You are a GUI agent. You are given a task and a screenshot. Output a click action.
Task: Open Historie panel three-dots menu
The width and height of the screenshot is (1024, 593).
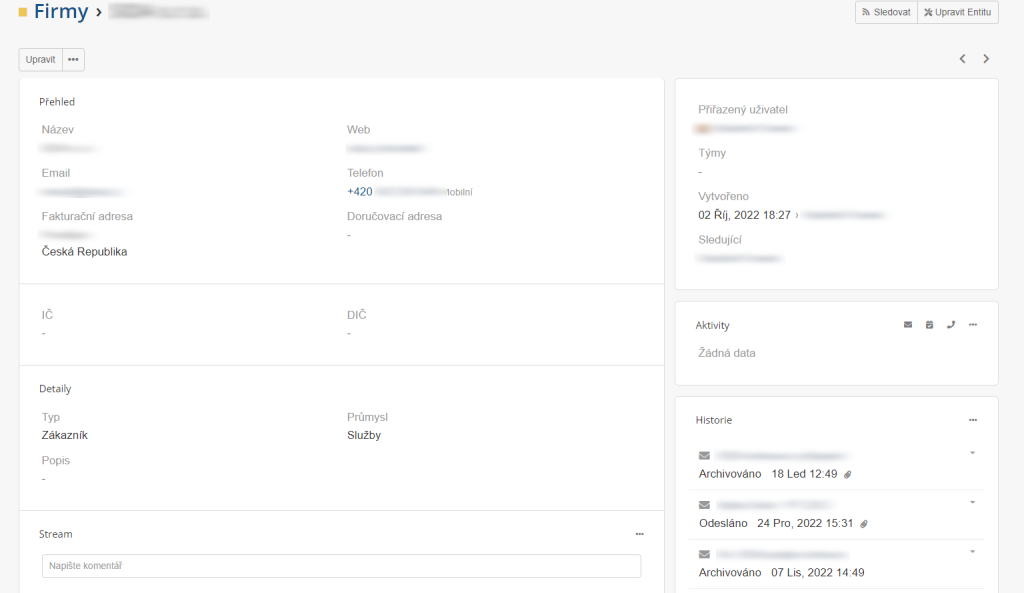973,420
